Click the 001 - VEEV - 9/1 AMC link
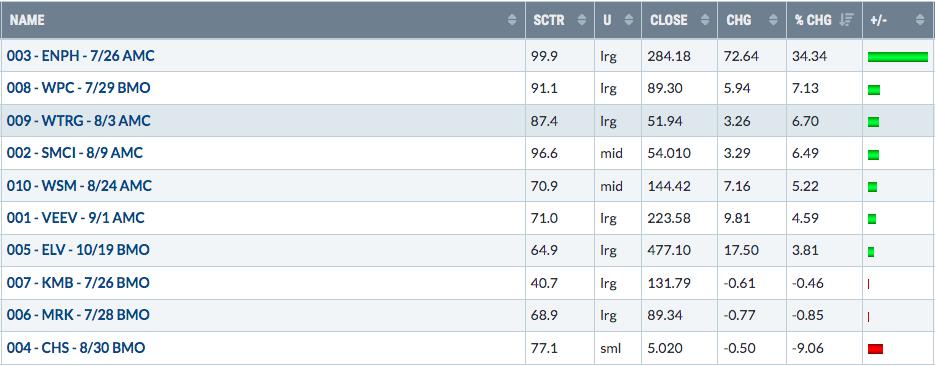The width and height of the screenshot is (935, 366). (x=76, y=218)
